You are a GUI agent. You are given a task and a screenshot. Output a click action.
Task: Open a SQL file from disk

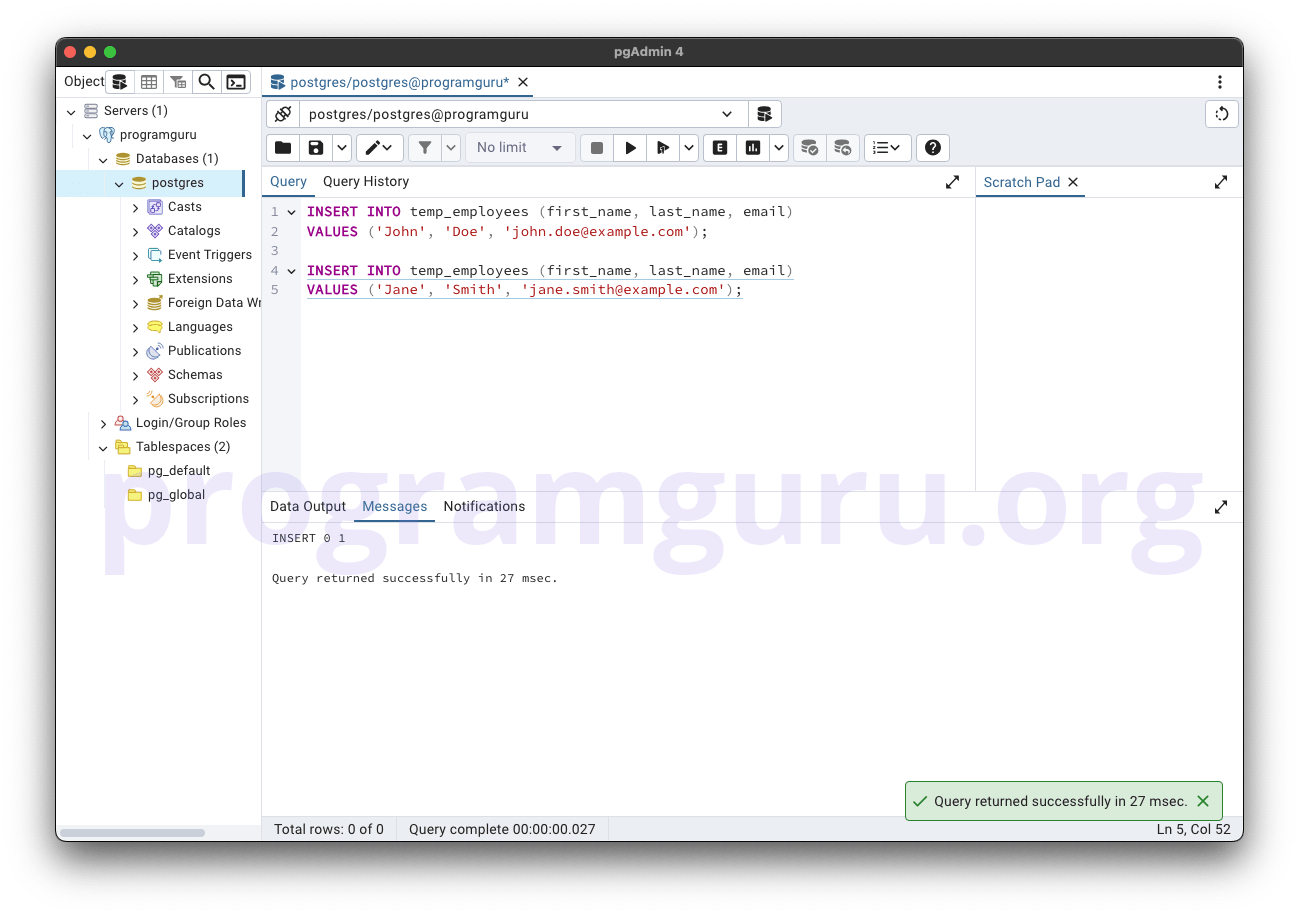pos(282,147)
